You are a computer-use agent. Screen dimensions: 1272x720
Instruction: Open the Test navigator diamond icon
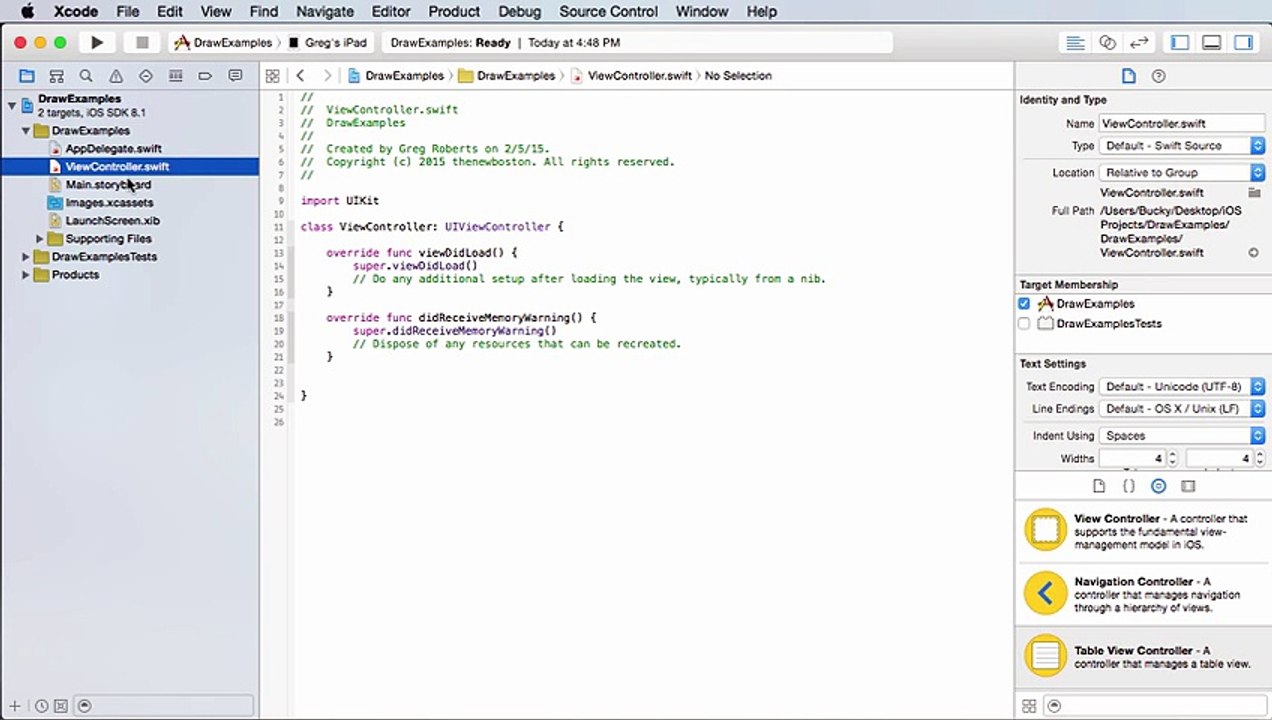pos(146,76)
